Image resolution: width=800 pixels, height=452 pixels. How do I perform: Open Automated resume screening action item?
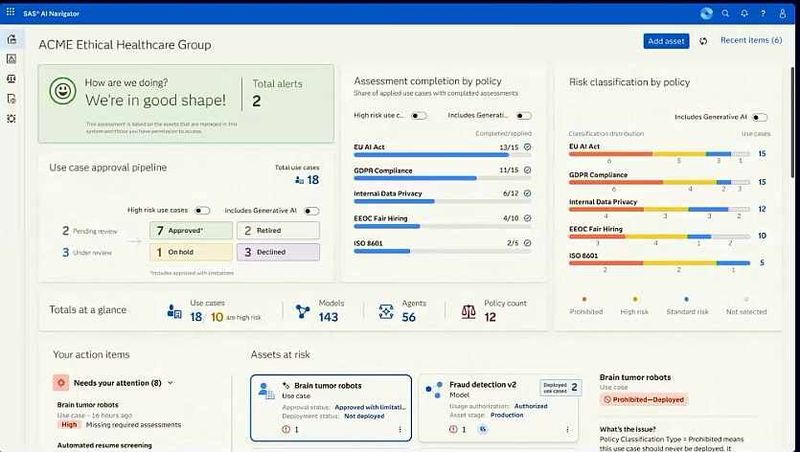[x=105, y=445]
